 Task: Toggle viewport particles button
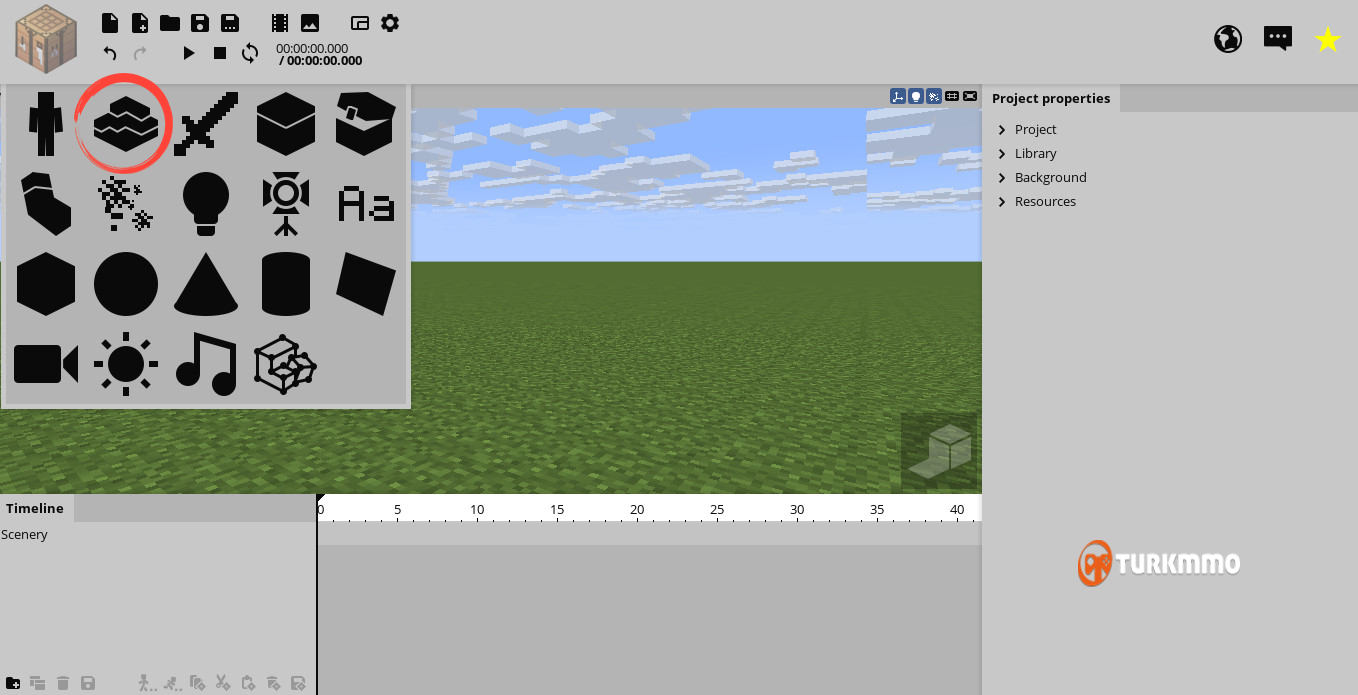point(934,96)
